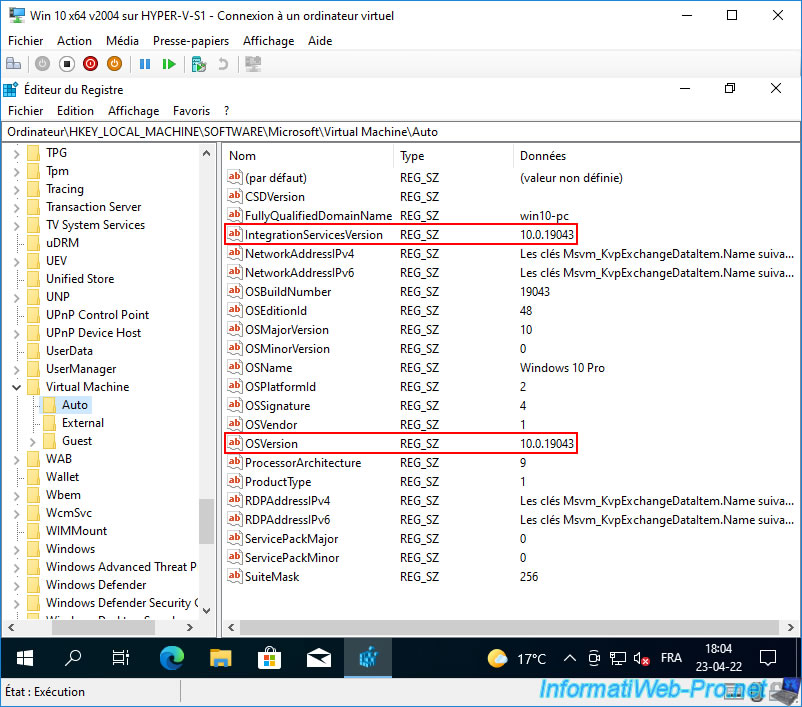
Task: Open Task View on the taskbar
Action: pyautogui.click(x=121, y=658)
